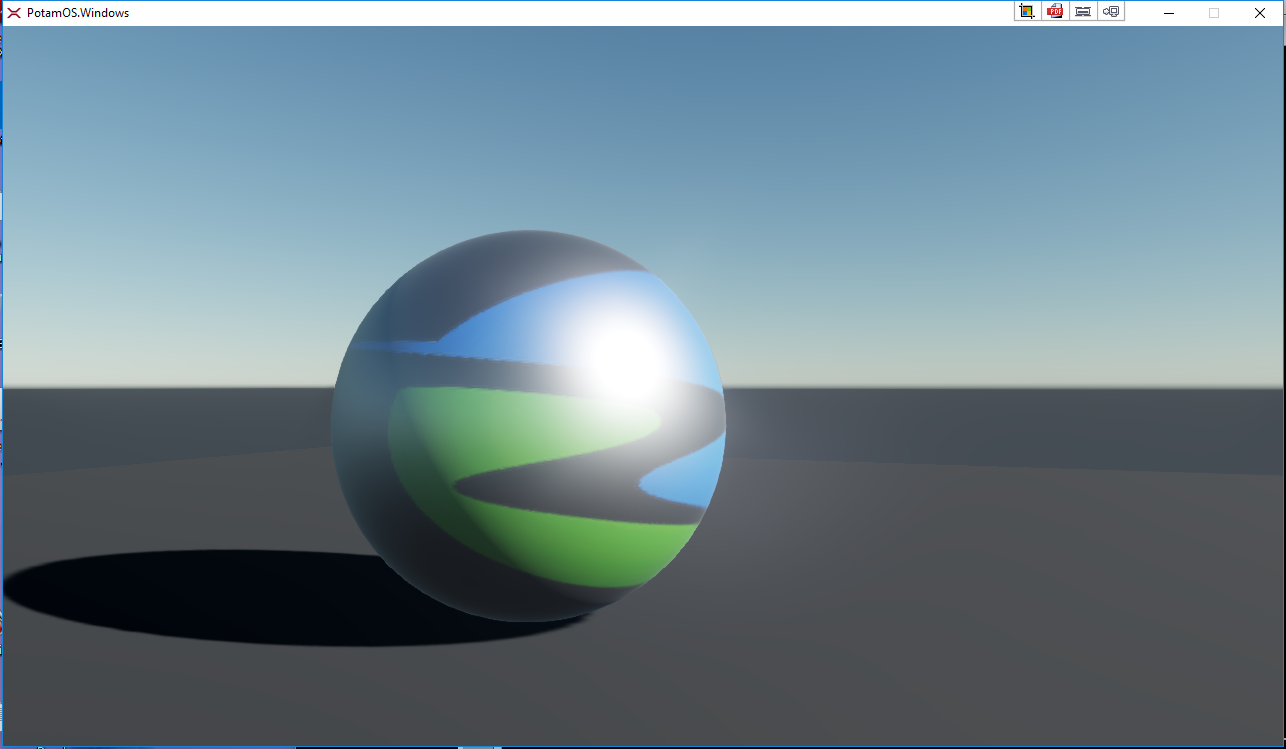The image size is (1286, 749).
Task: Click the PotamOS.Windows title text
Action: point(78,13)
